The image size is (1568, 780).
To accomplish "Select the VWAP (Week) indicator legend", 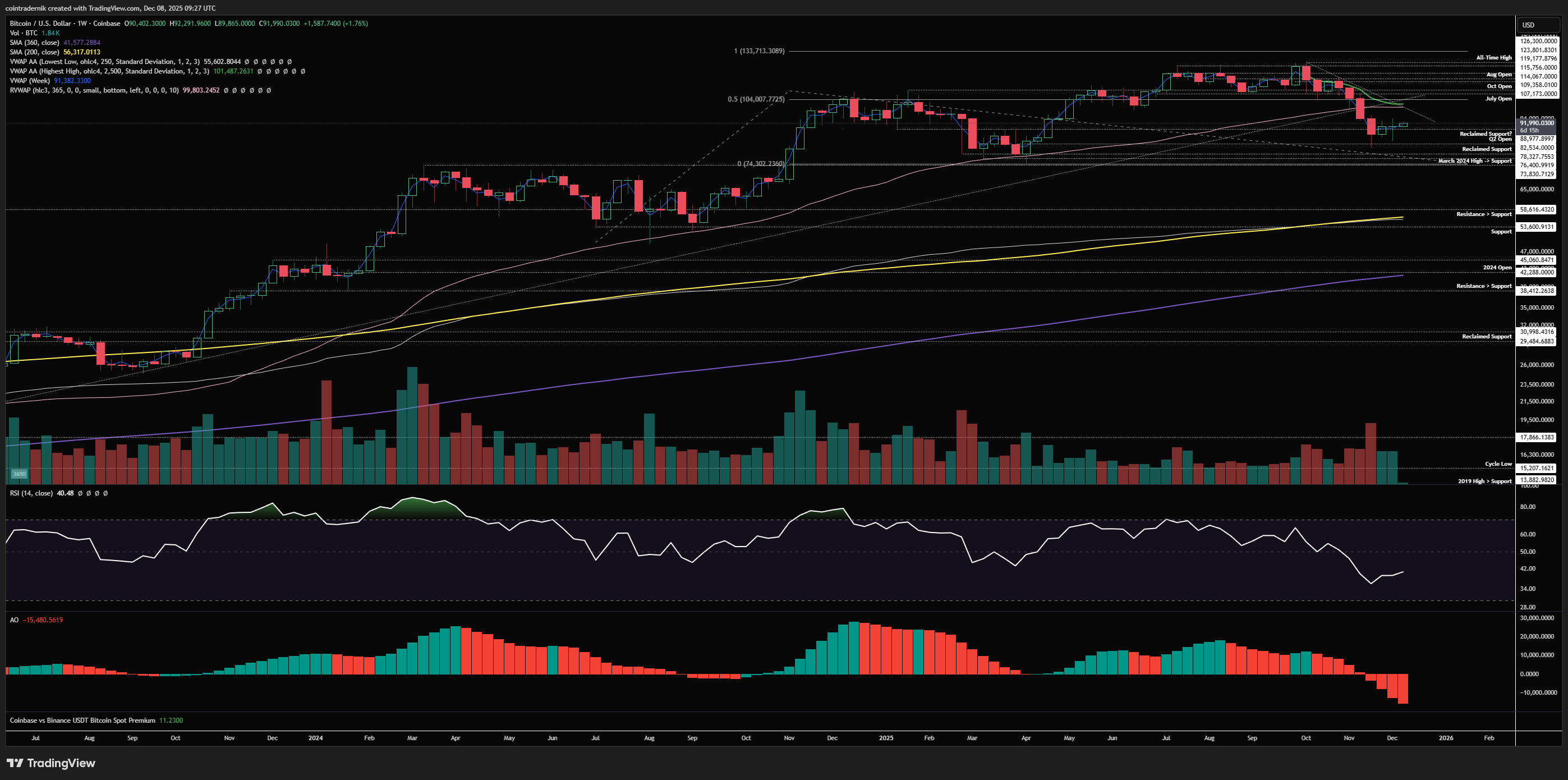I will pos(30,80).
